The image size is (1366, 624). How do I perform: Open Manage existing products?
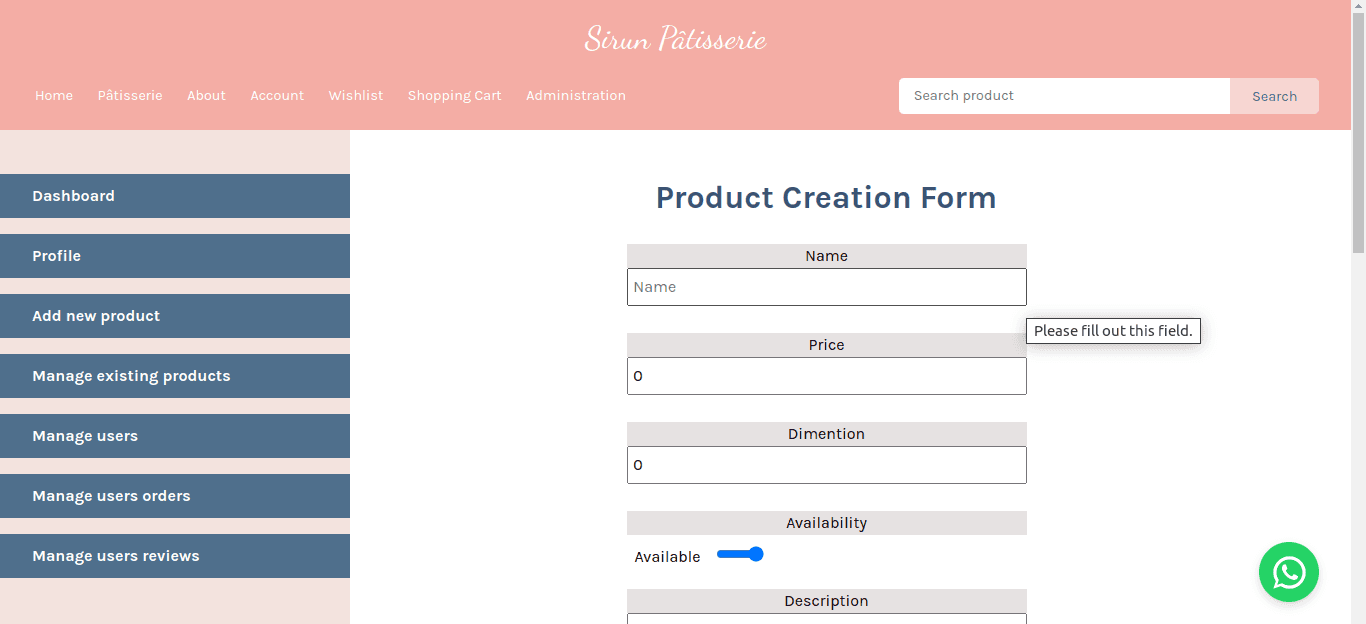coord(175,376)
